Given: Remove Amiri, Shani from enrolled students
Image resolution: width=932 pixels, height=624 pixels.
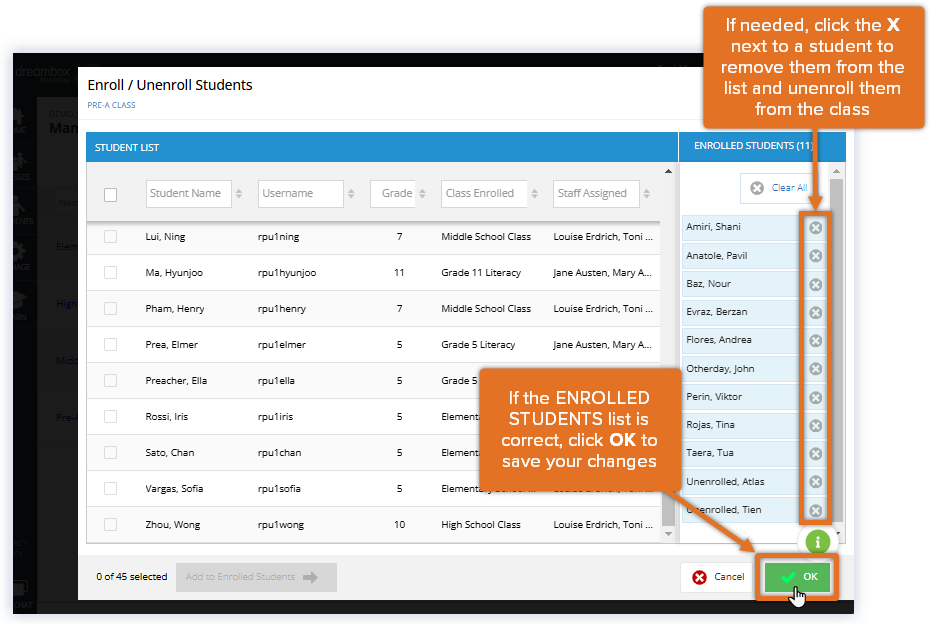Looking at the screenshot, I should coord(816,228).
